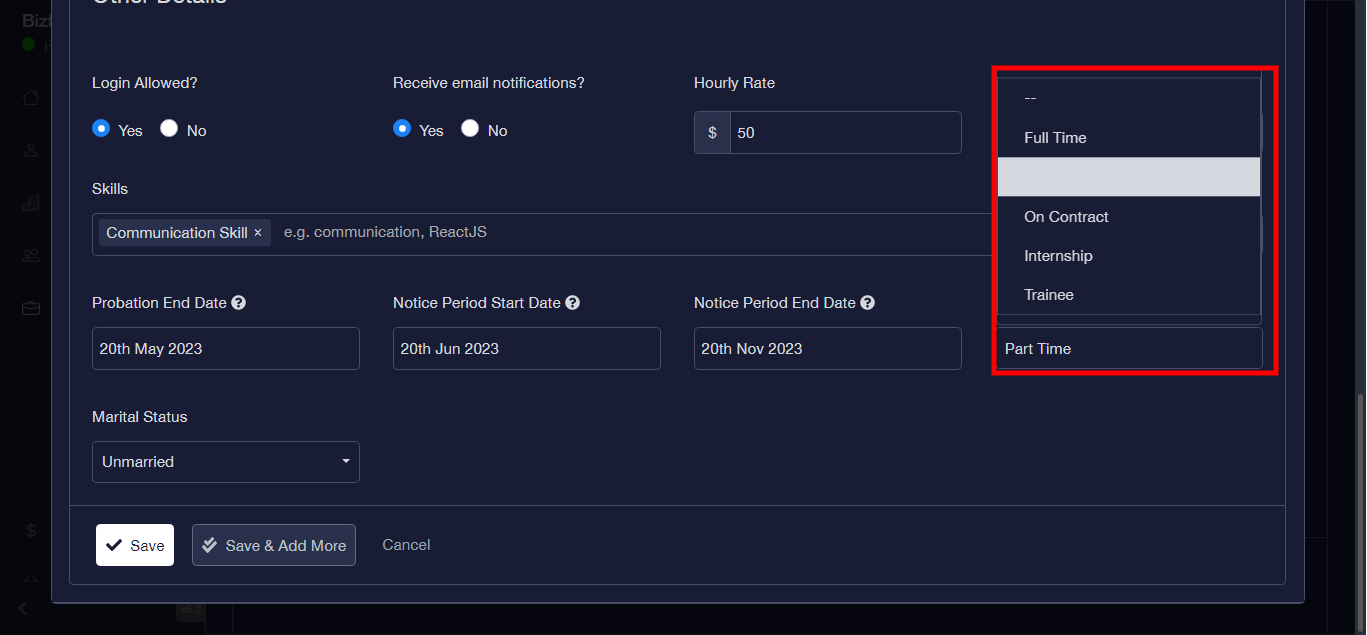Image resolution: width=1367 pixels, height=635 pixels.
Task: Click the dollar icon in the left sidebar
Action: tap(31, 530)
